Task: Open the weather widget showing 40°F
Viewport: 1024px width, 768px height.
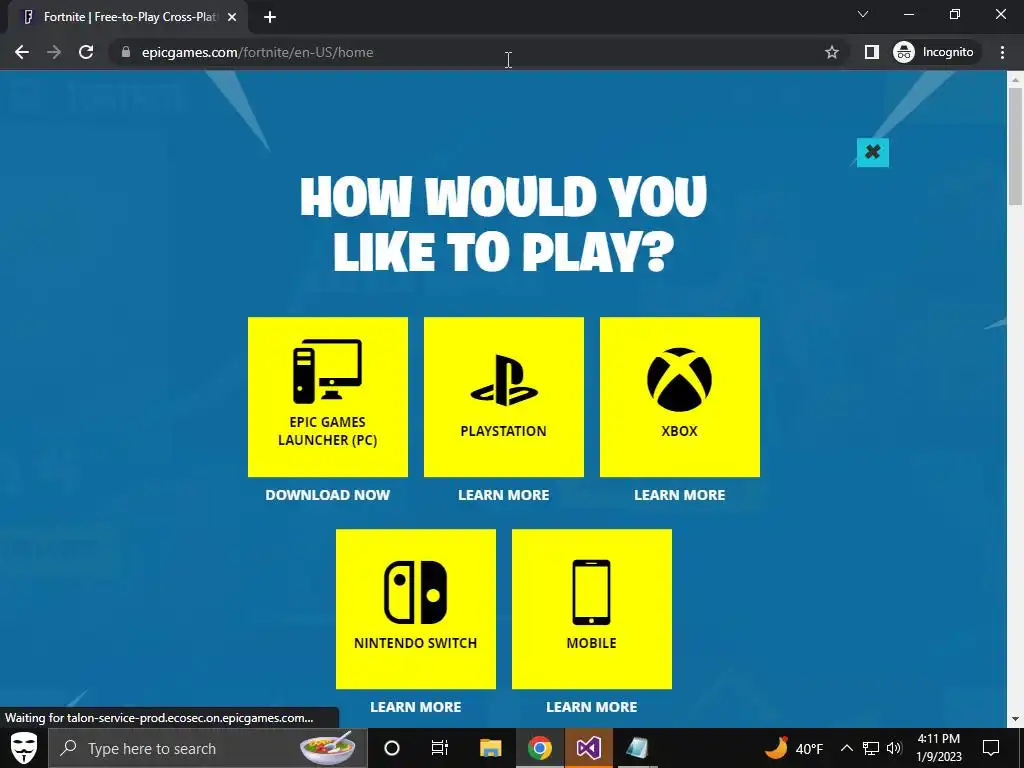Action: tap(793, 748)
